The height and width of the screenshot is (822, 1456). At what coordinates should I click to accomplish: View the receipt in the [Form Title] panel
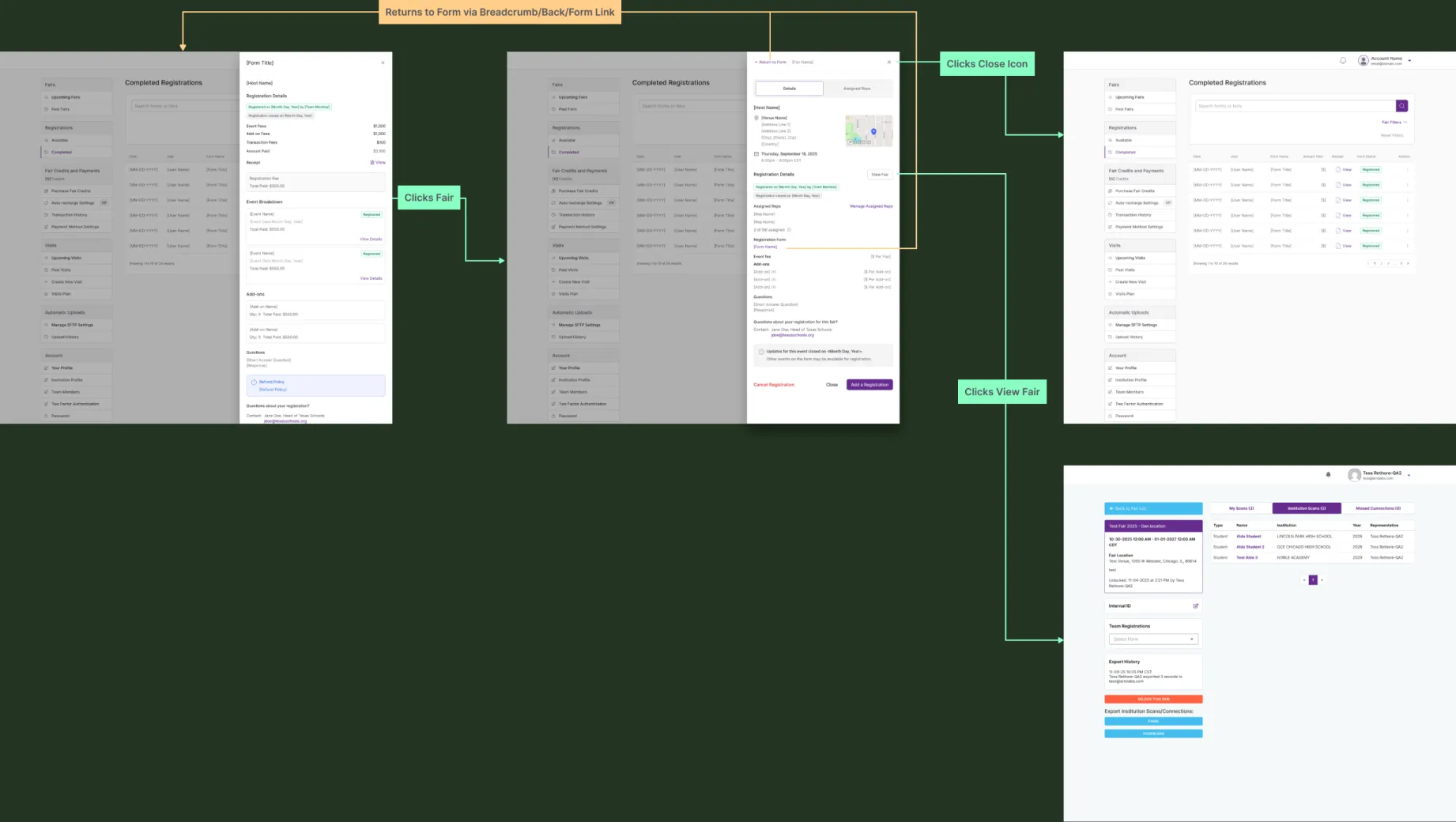tap(378, 163)
